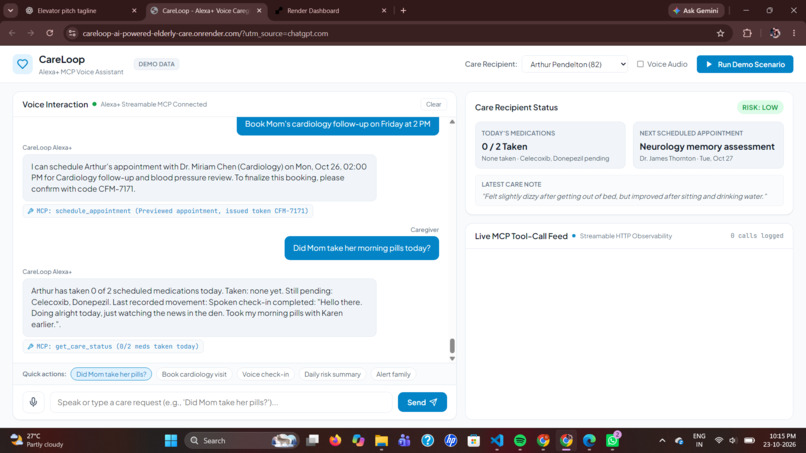
Task: Open a new browser tab
Action: [404, 10]
